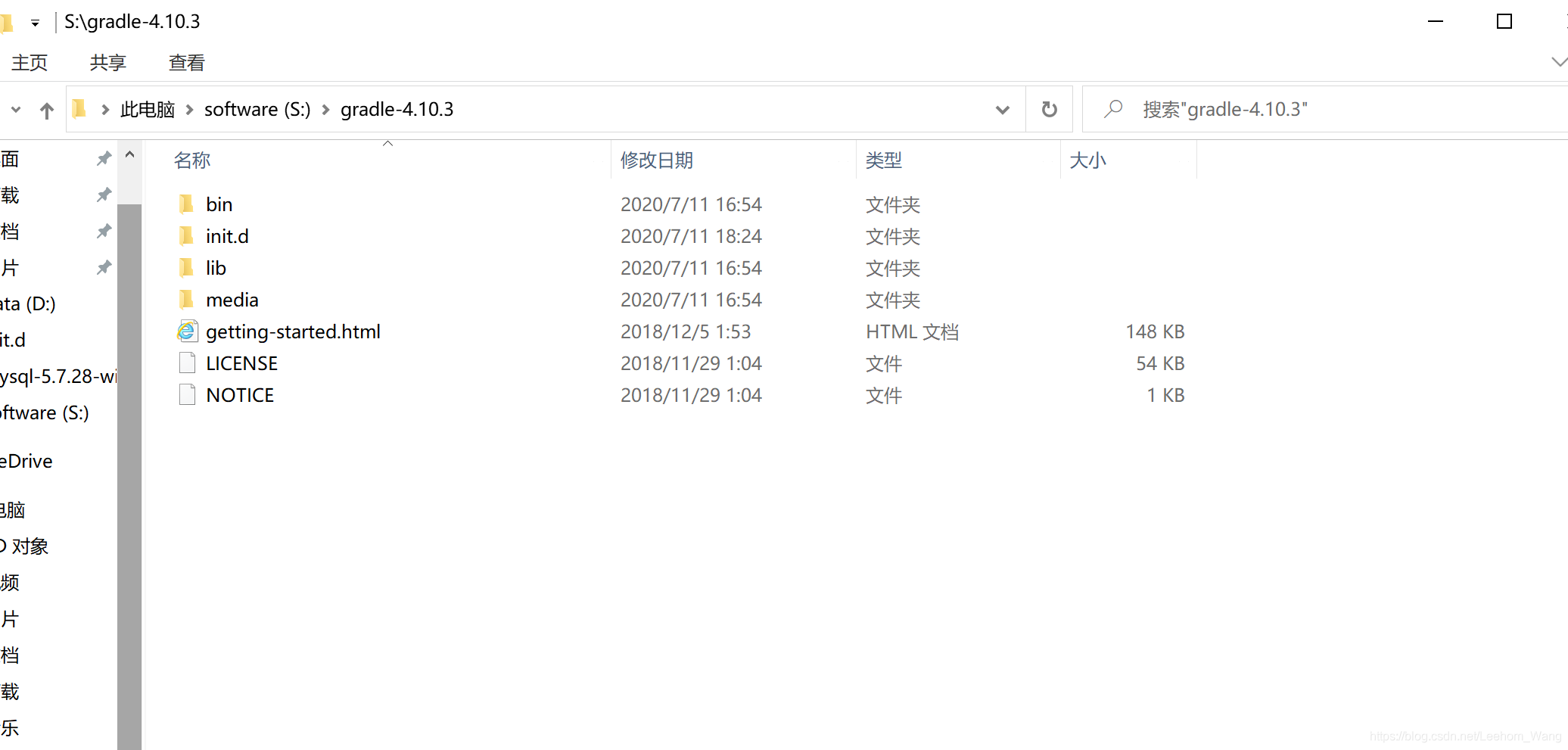Viewport: 1568px width, 750px height.
Task: Click the 148 KB size cell
Action: coord(1155,331)
